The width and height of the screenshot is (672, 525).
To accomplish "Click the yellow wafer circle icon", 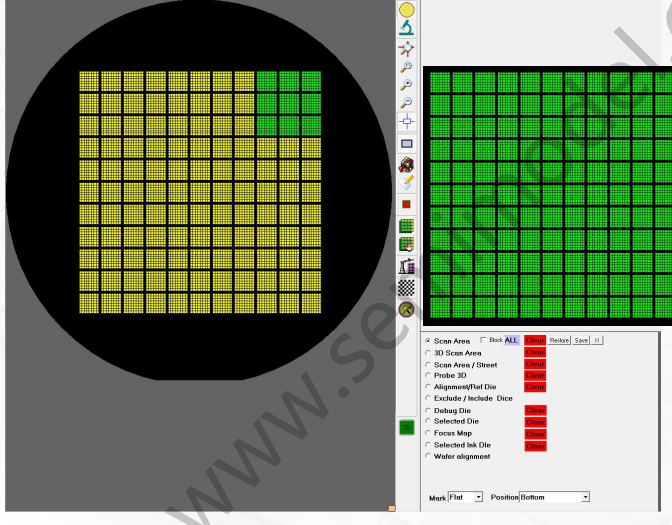I will click(407, 10).
